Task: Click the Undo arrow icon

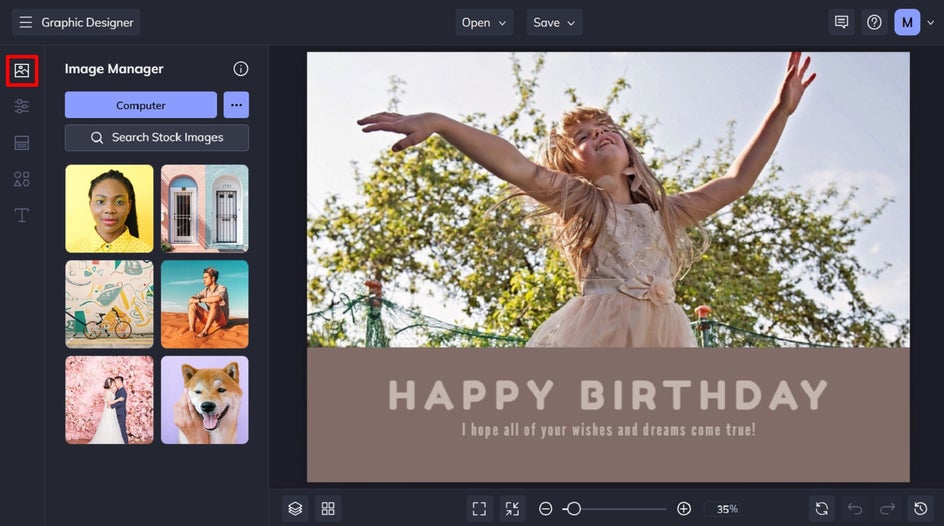Action: pos(854,508)
